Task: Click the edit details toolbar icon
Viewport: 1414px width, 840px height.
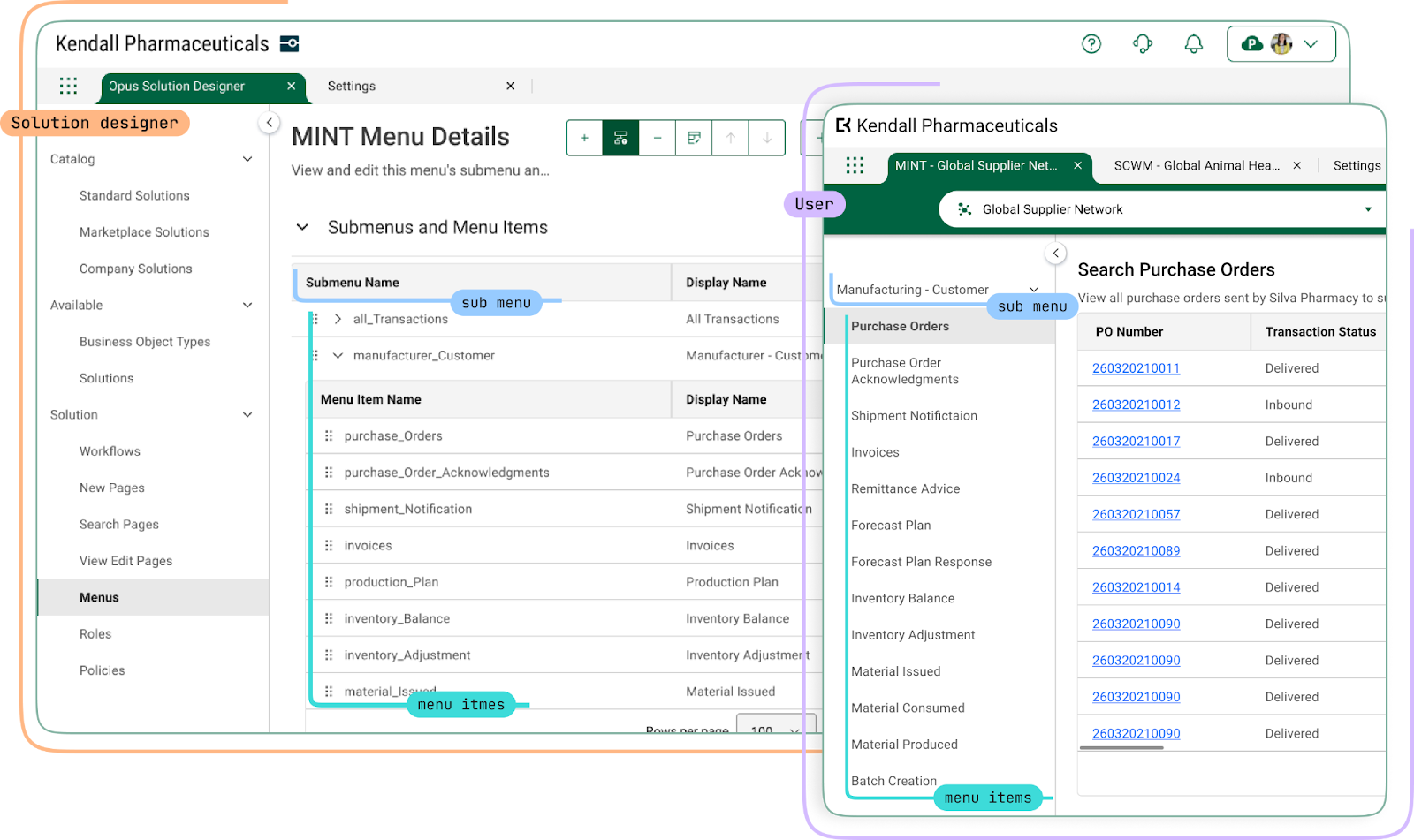Action: pyautogui.click(x=694, y=138)
